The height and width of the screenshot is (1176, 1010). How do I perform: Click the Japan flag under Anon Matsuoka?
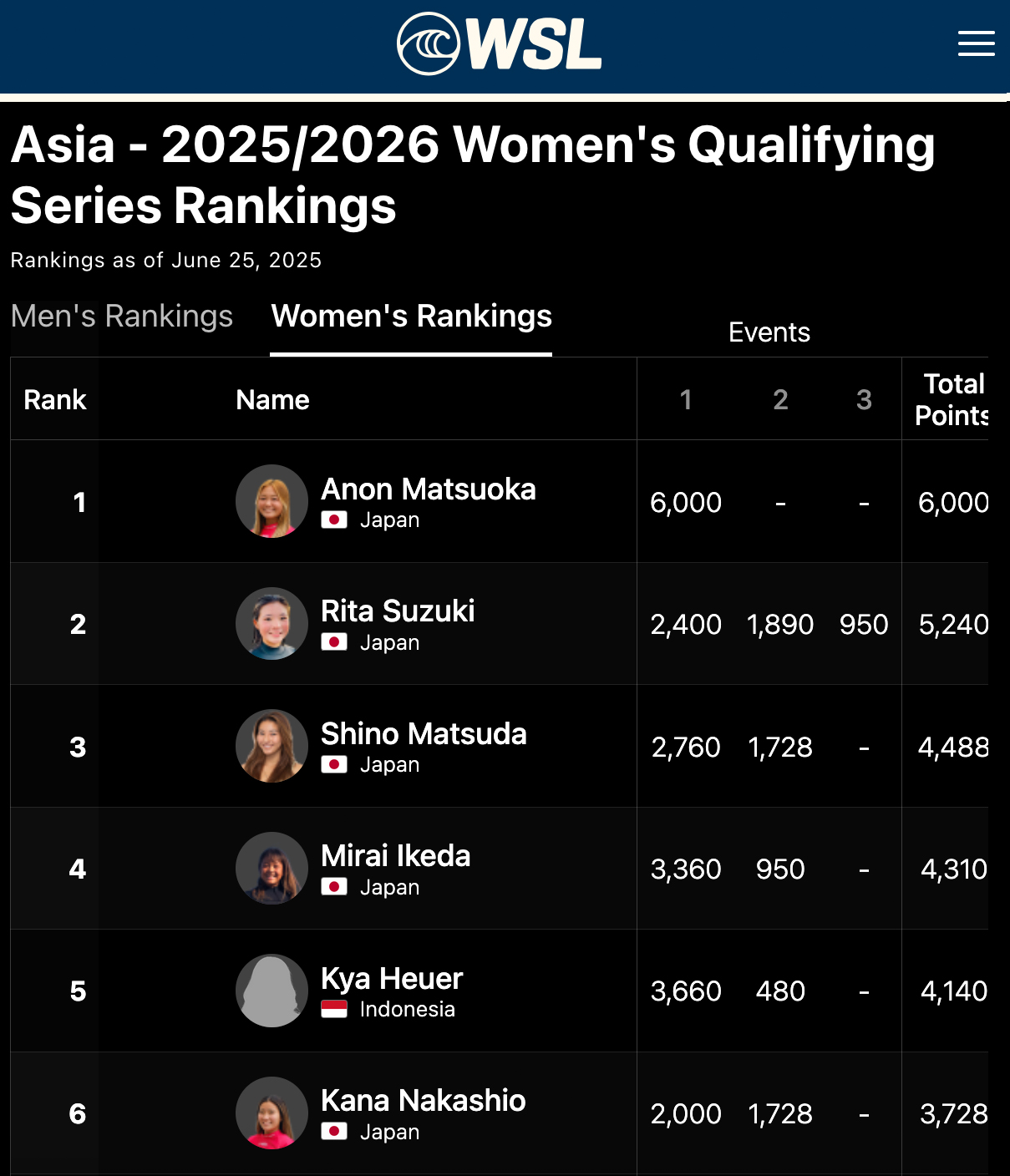point(334,520)
